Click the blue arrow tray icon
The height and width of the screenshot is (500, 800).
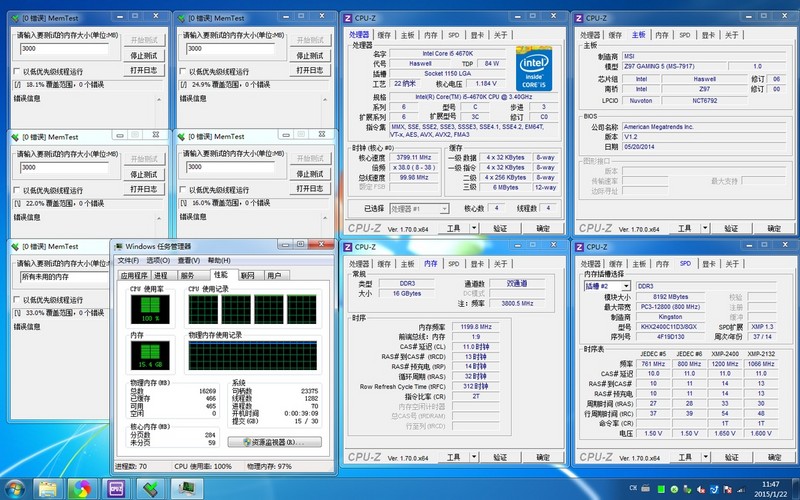(714, 489)
